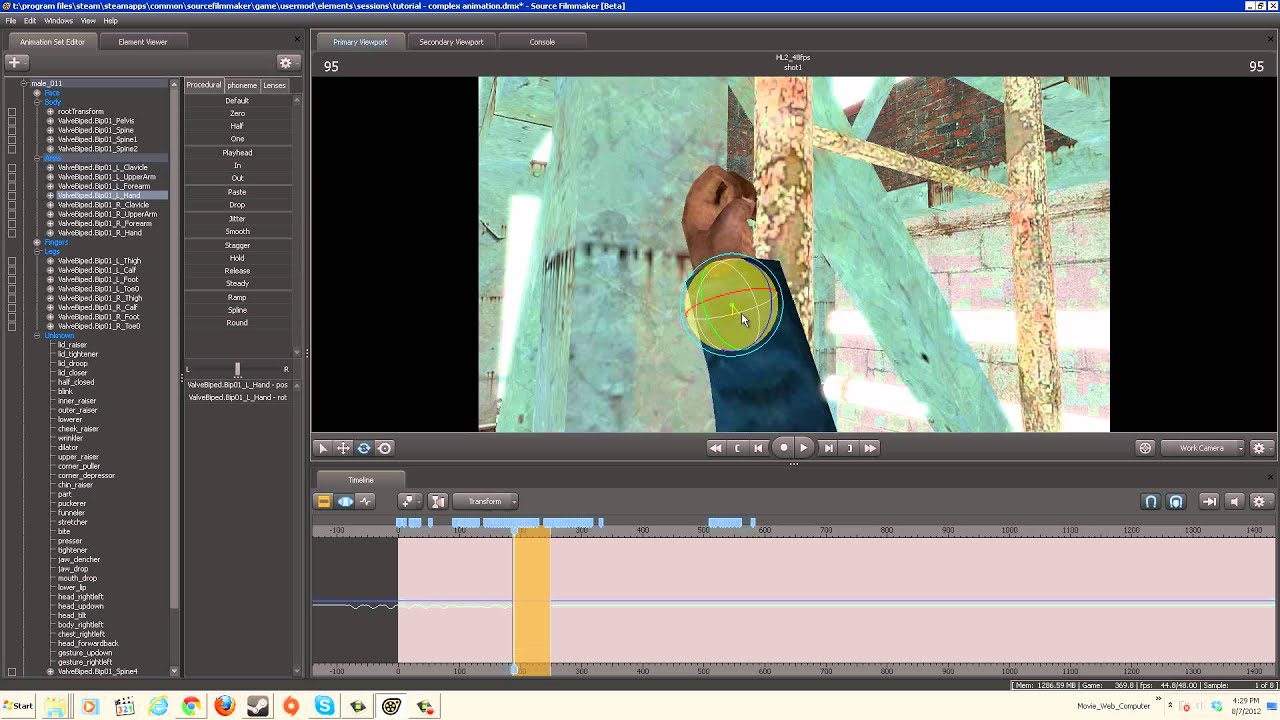The height and width of the screenshot is (720, 1280).
Task: Apply the Spline preset
Action: (237, 310)
